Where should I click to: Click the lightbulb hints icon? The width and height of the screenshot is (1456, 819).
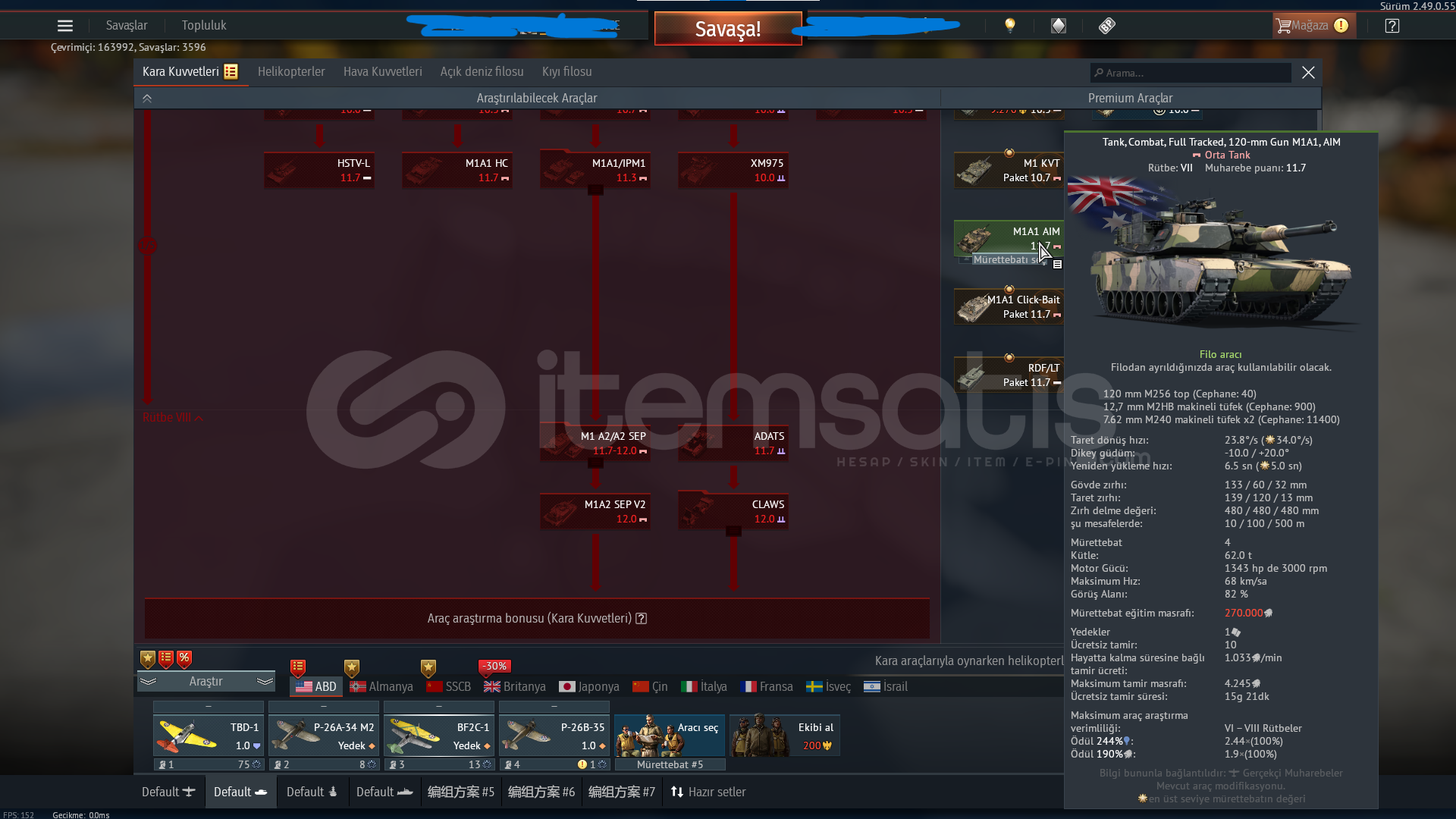1009,26
